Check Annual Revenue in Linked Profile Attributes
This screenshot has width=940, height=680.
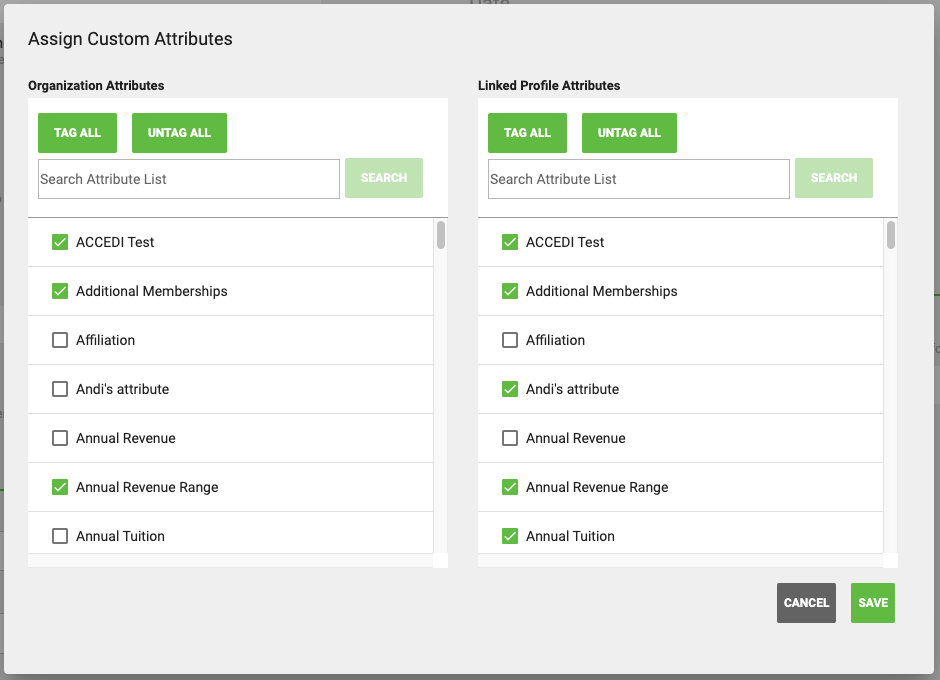coord(510,438)
